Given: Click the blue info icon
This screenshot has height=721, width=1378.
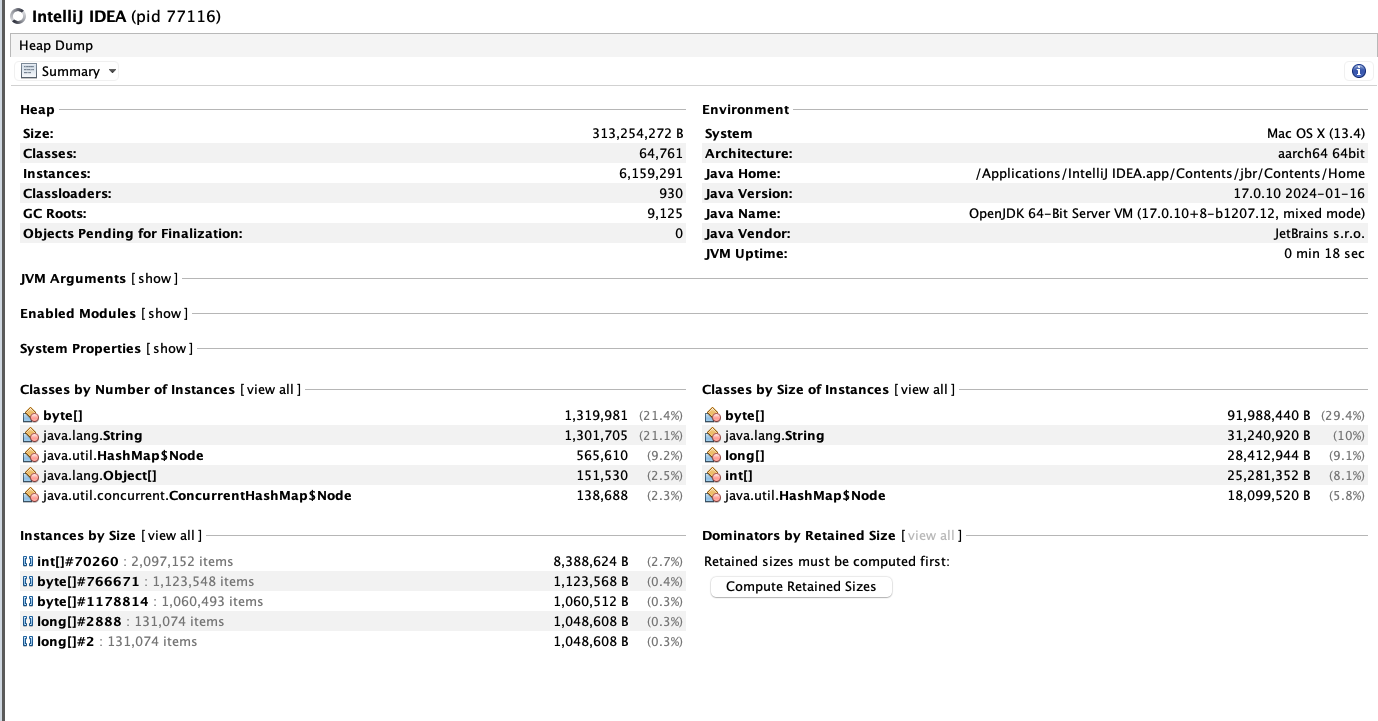Looking at the screenshot, I should point(1358,71).
